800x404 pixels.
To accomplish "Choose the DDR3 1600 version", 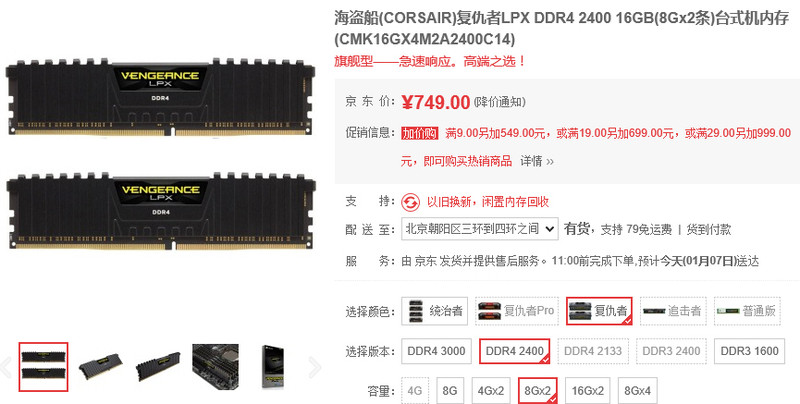I will [x=749, y=351].
